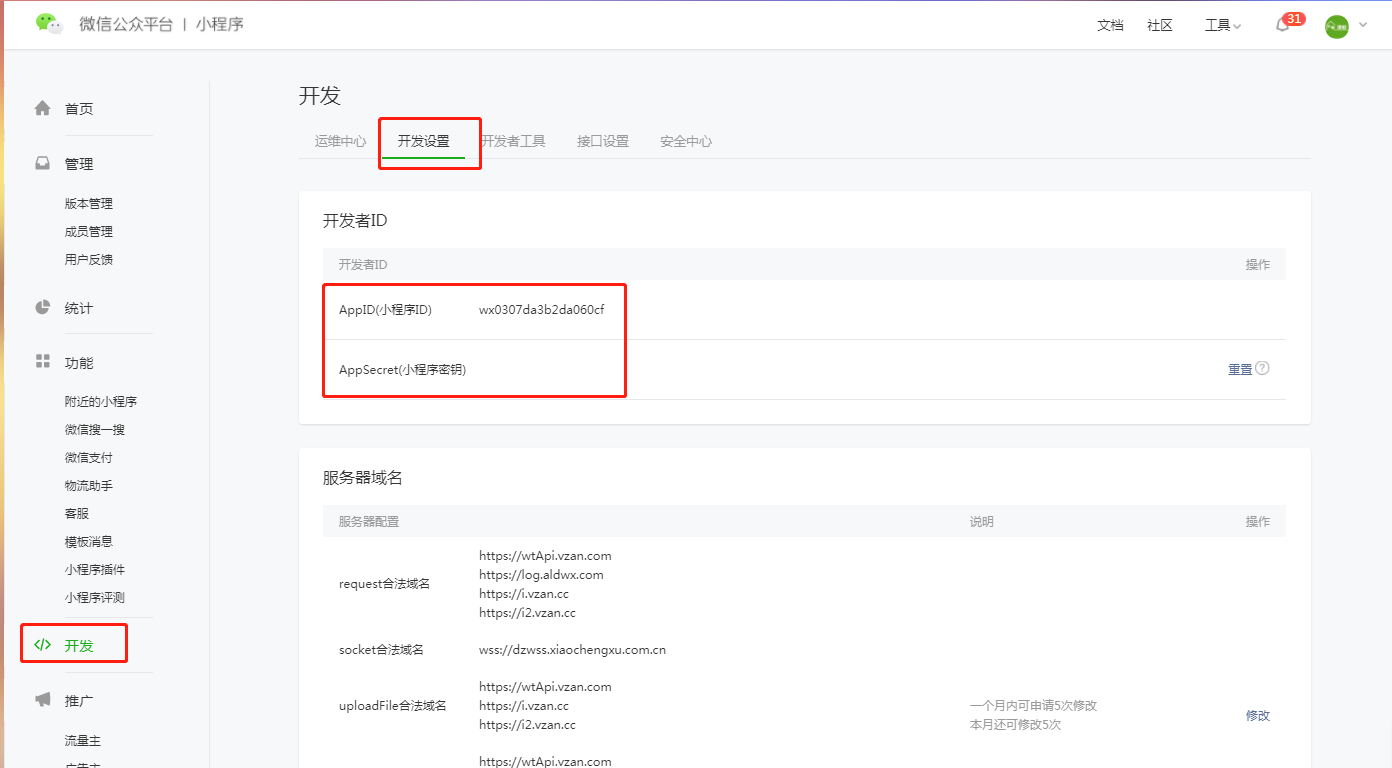Click the AppID value wx0307da3b2da060cf
Screen dimensions: 1392x768
pos(541,310)
